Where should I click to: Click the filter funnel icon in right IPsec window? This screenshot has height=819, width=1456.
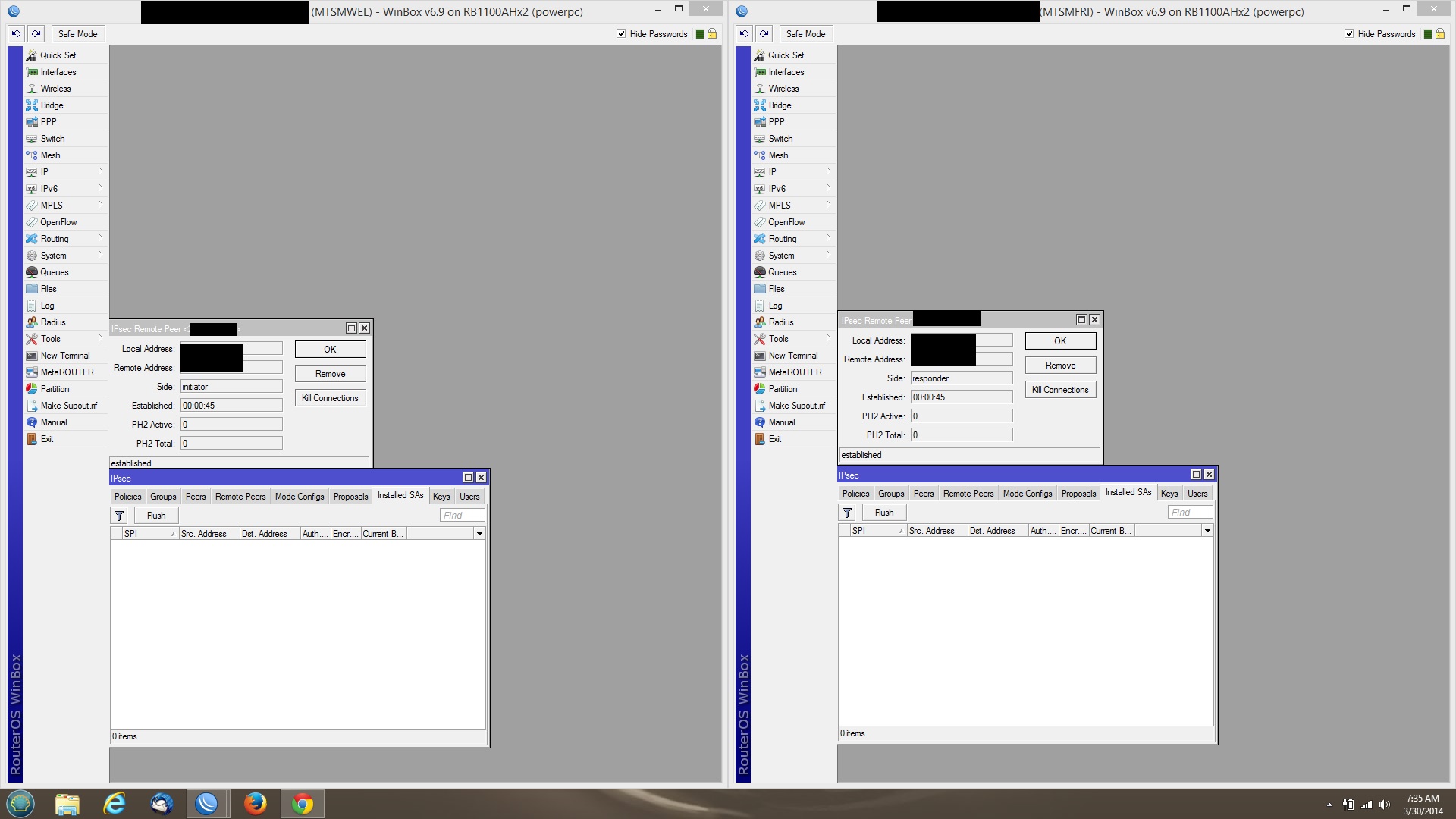pyautogui.click(x=847, y=513)
